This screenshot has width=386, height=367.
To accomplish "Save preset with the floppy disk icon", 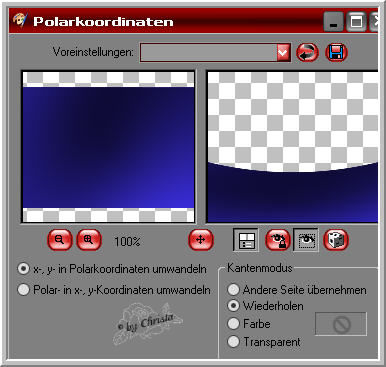I will [x=336, y=53].
